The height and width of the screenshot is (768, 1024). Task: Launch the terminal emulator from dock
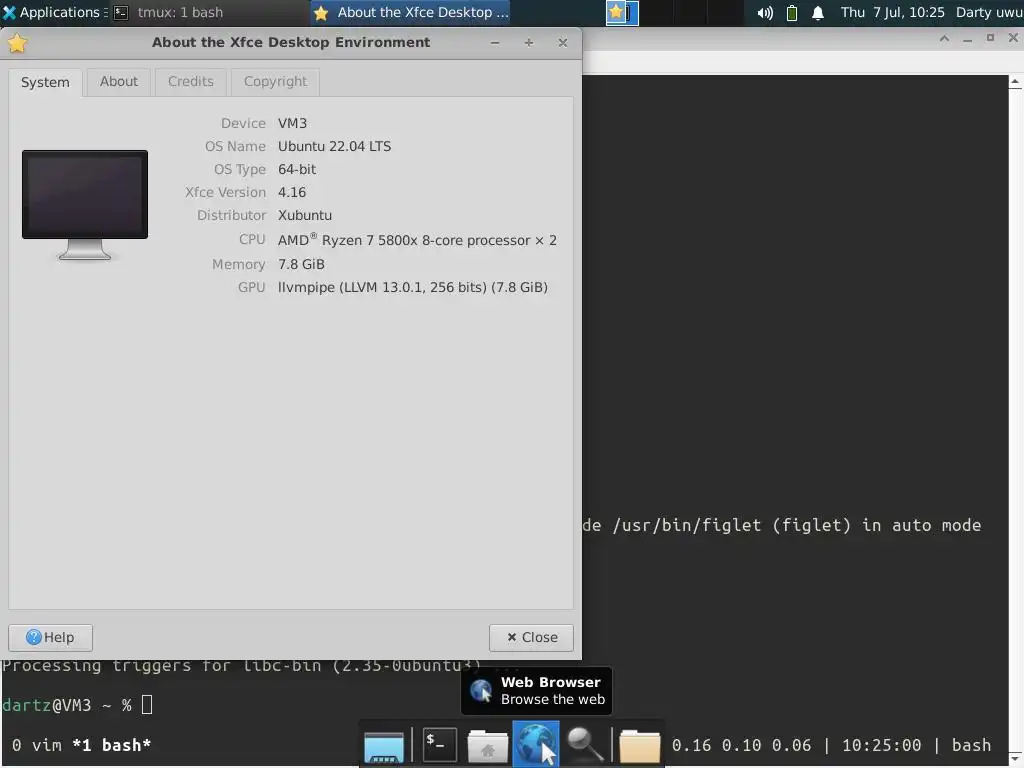pyautogui.click(x=440, y=744)
